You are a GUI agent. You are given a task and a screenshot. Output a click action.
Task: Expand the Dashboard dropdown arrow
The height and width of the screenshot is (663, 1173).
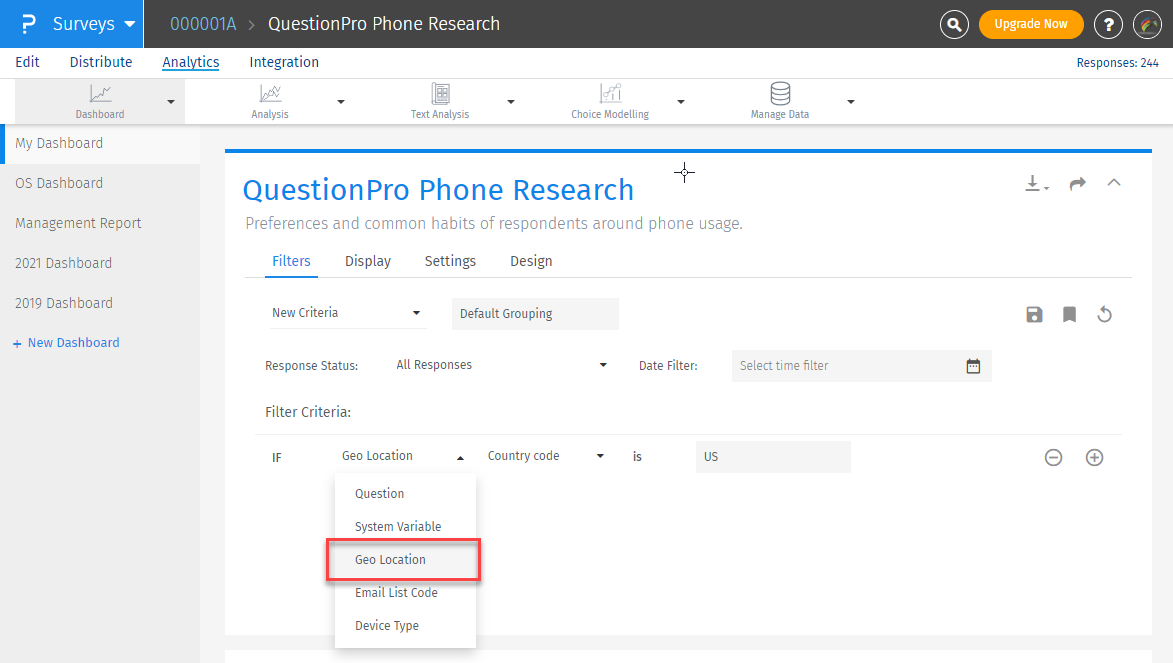click(x=171, y=102)
